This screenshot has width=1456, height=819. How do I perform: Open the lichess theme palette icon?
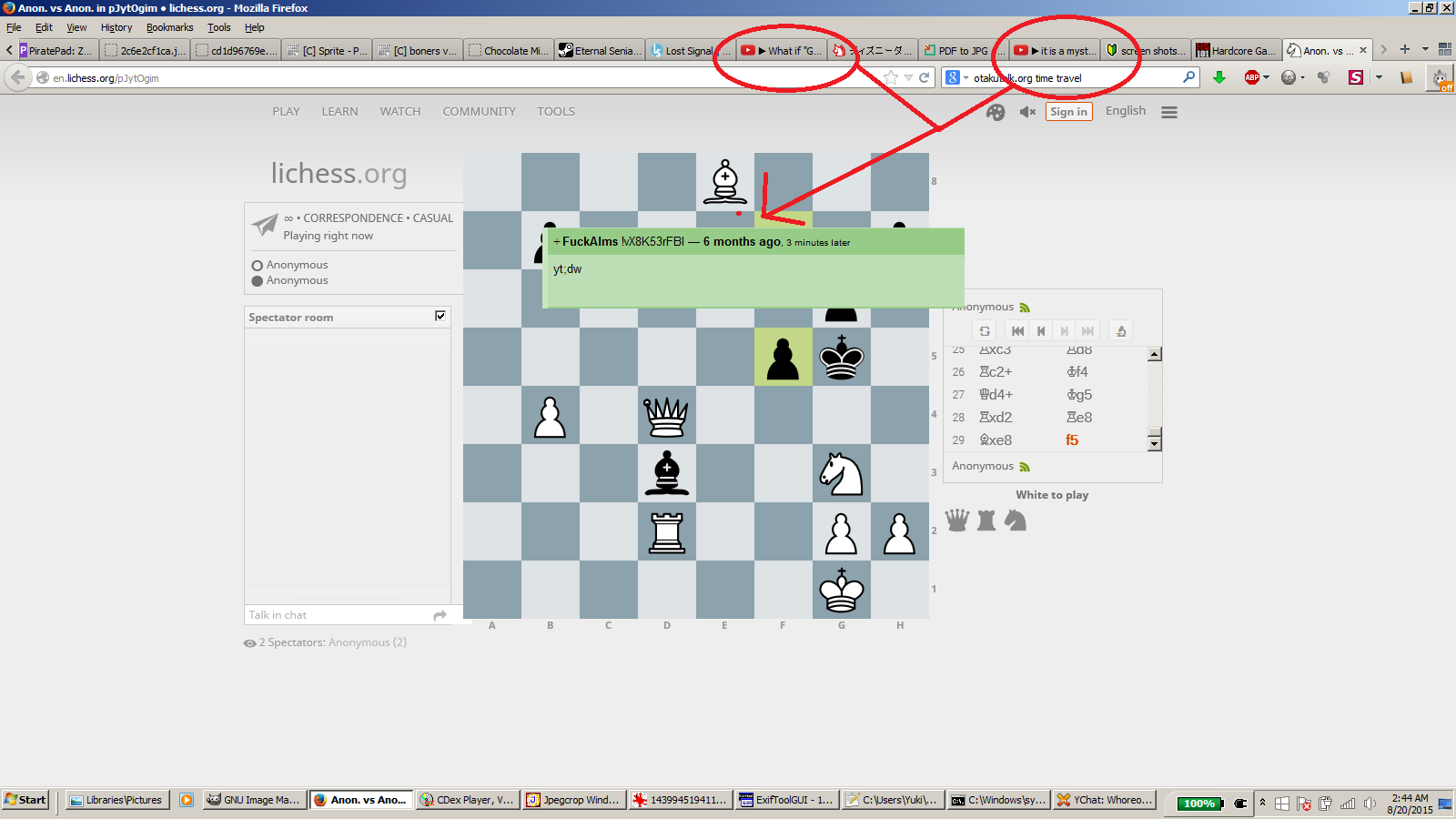[996, 112]
